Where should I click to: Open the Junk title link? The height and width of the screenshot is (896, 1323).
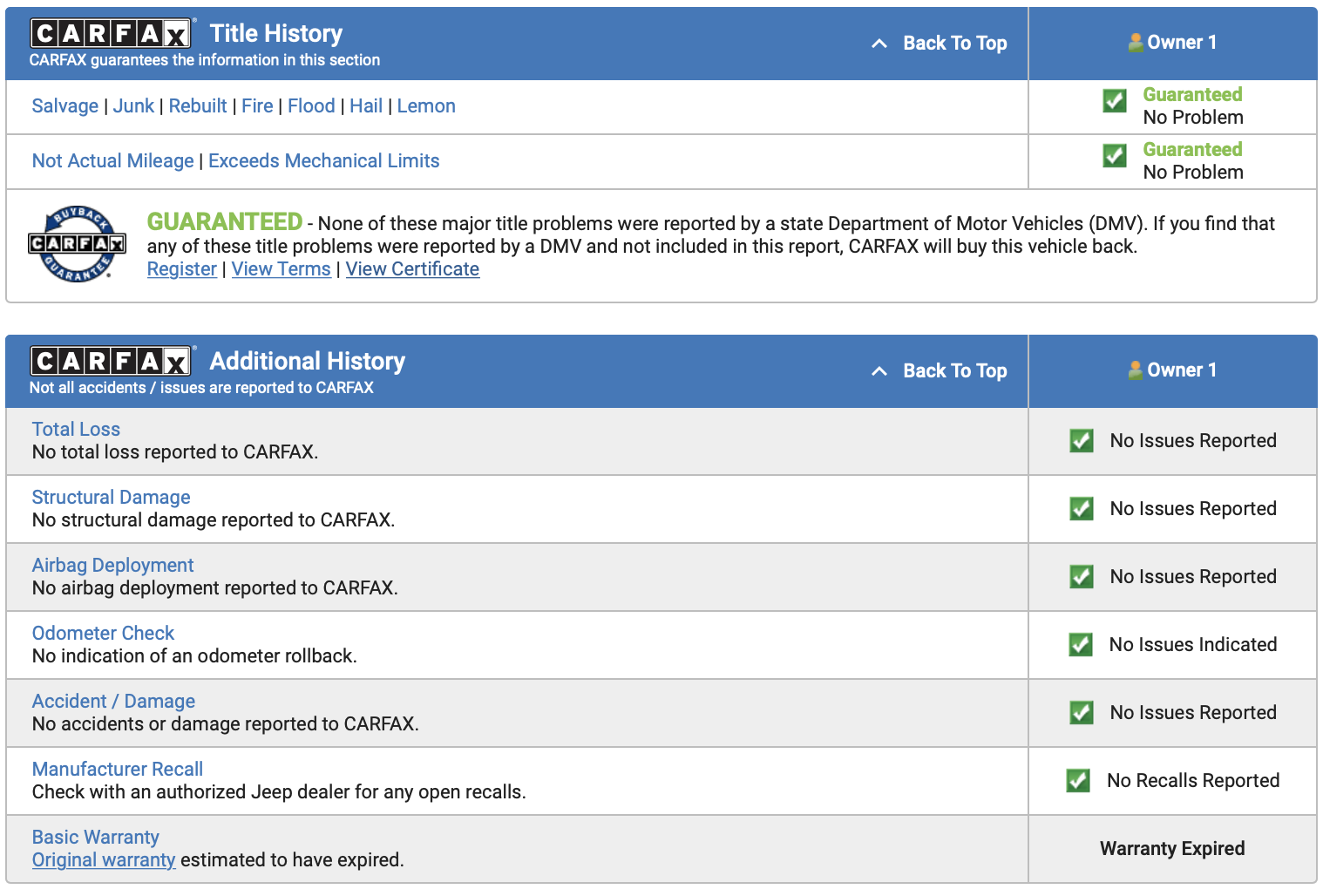click(x=133, y=106)
